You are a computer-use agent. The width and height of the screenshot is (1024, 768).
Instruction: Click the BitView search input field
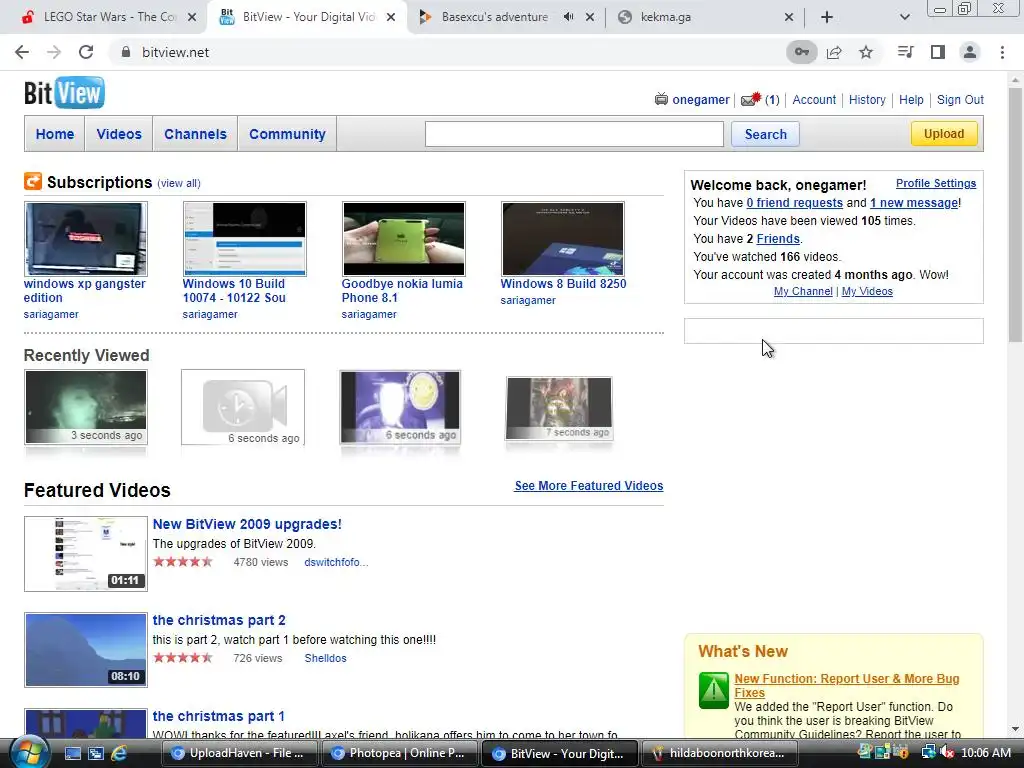pyautogui.click(x=574, y=134)
